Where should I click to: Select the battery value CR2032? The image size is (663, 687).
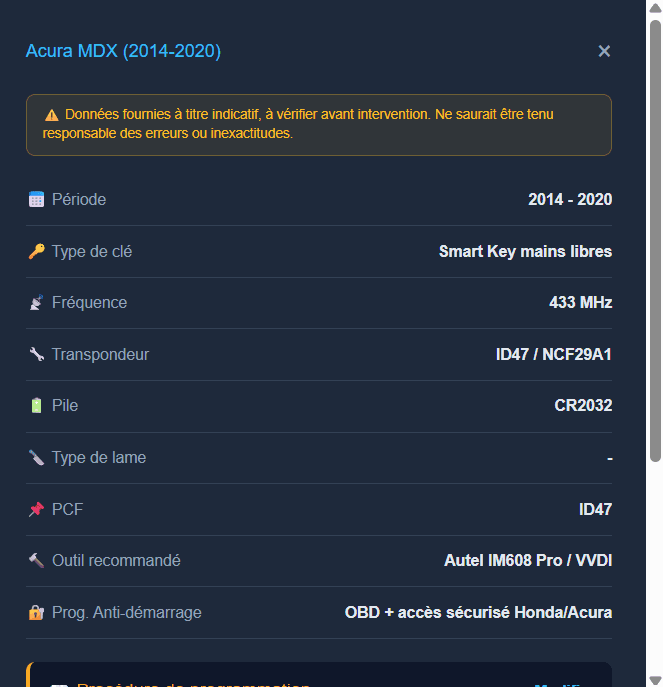click(x=583, y=405)
